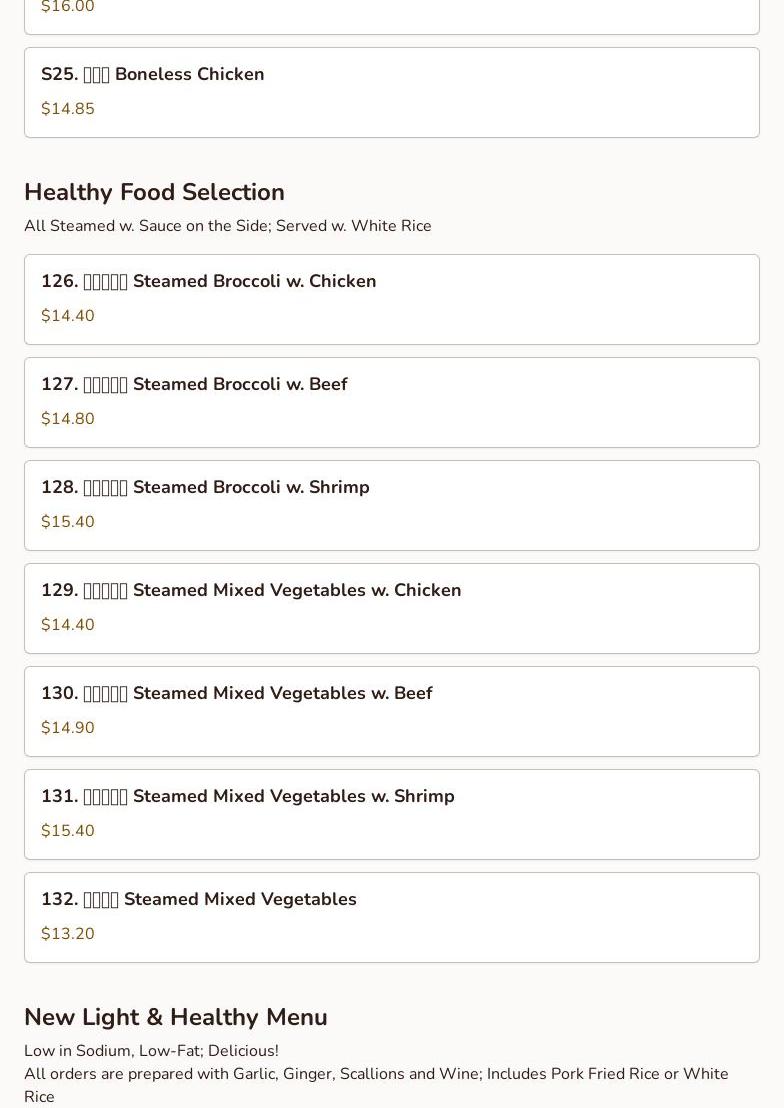
Task: Choose 132 Steamed Mixed Vegetables item
Action: (392, 918)
